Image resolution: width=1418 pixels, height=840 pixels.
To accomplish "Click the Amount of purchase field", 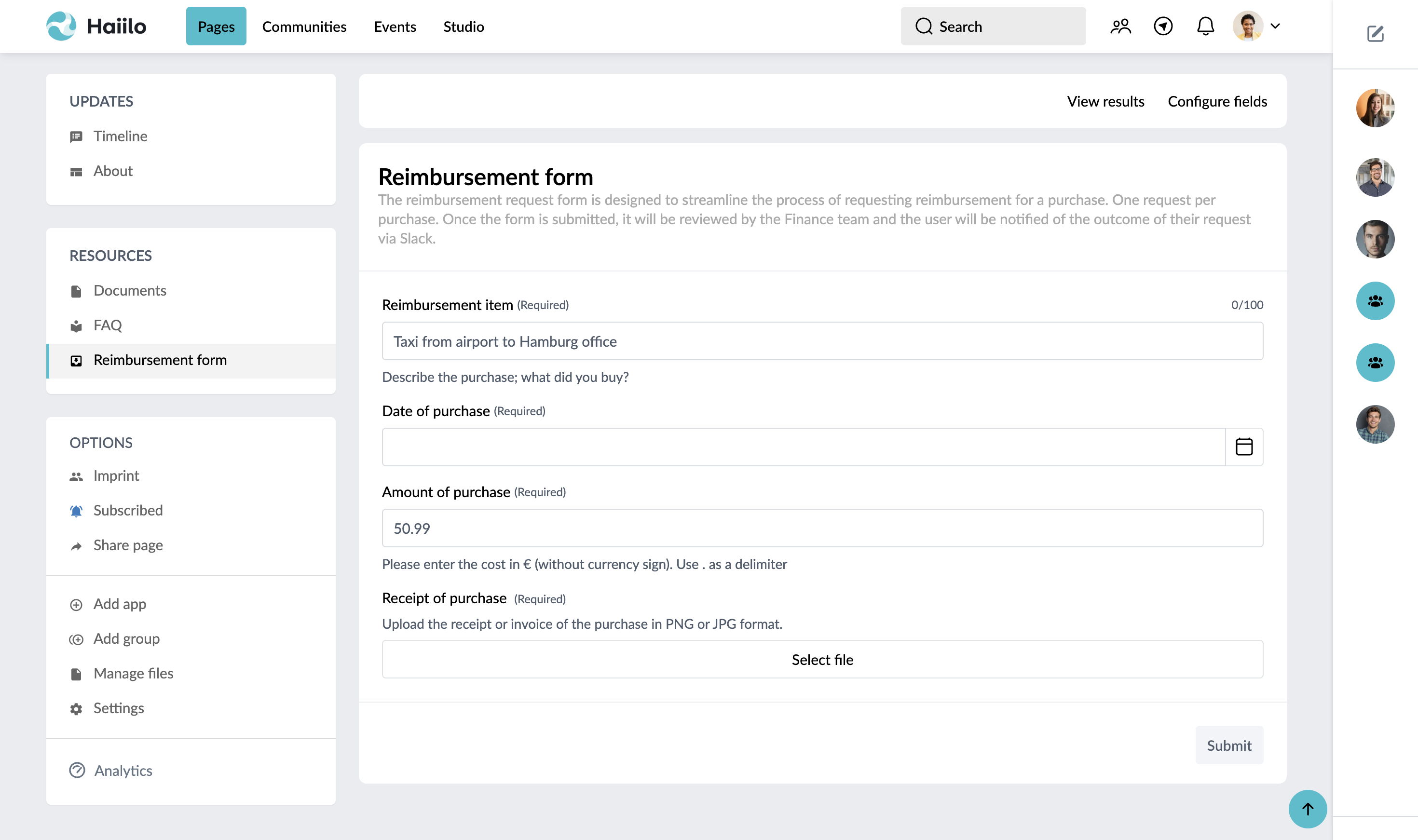I will click(x=822, y=528).
